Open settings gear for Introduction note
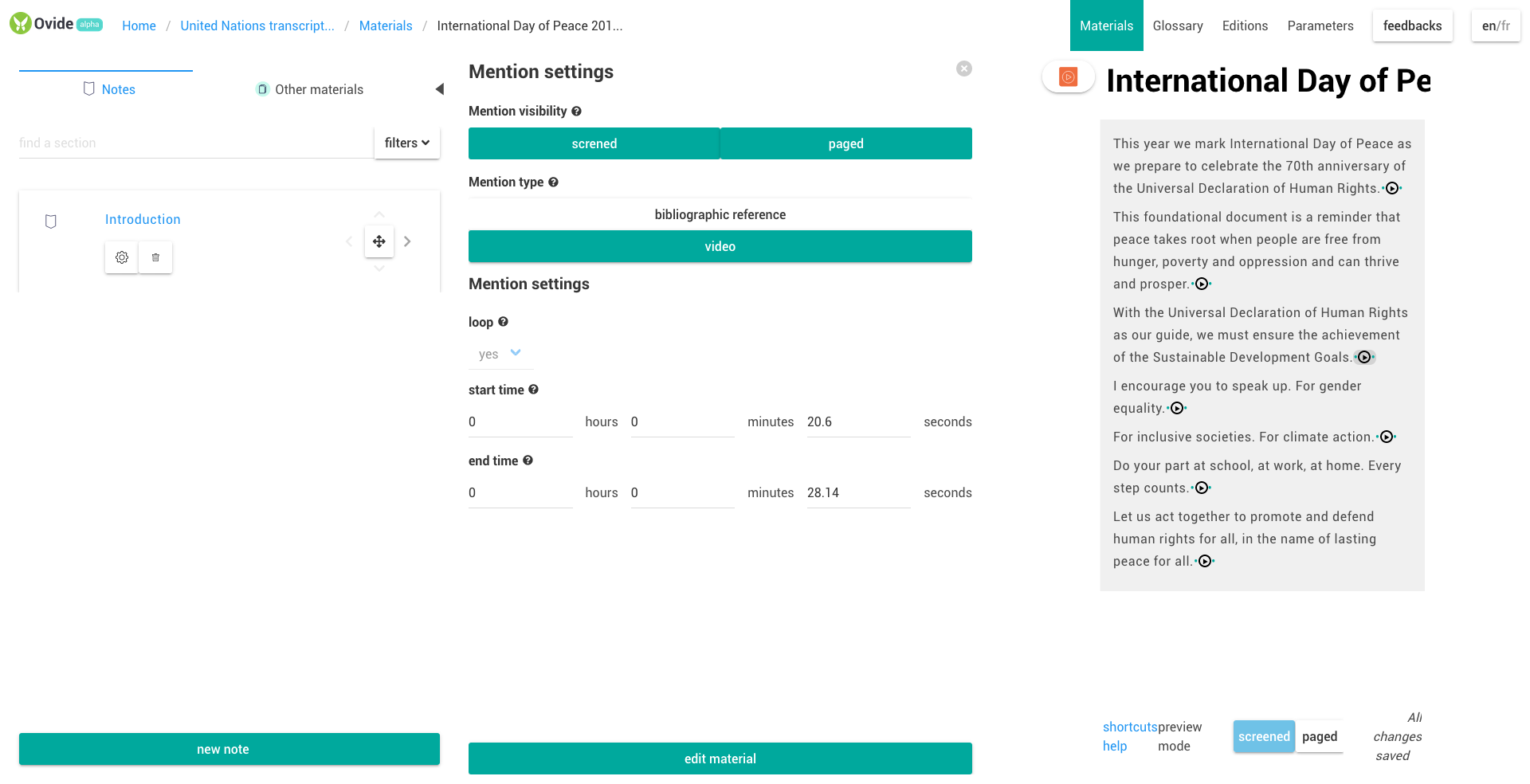Viewport: 1530px width, 784px height. (x=122, y=257)
